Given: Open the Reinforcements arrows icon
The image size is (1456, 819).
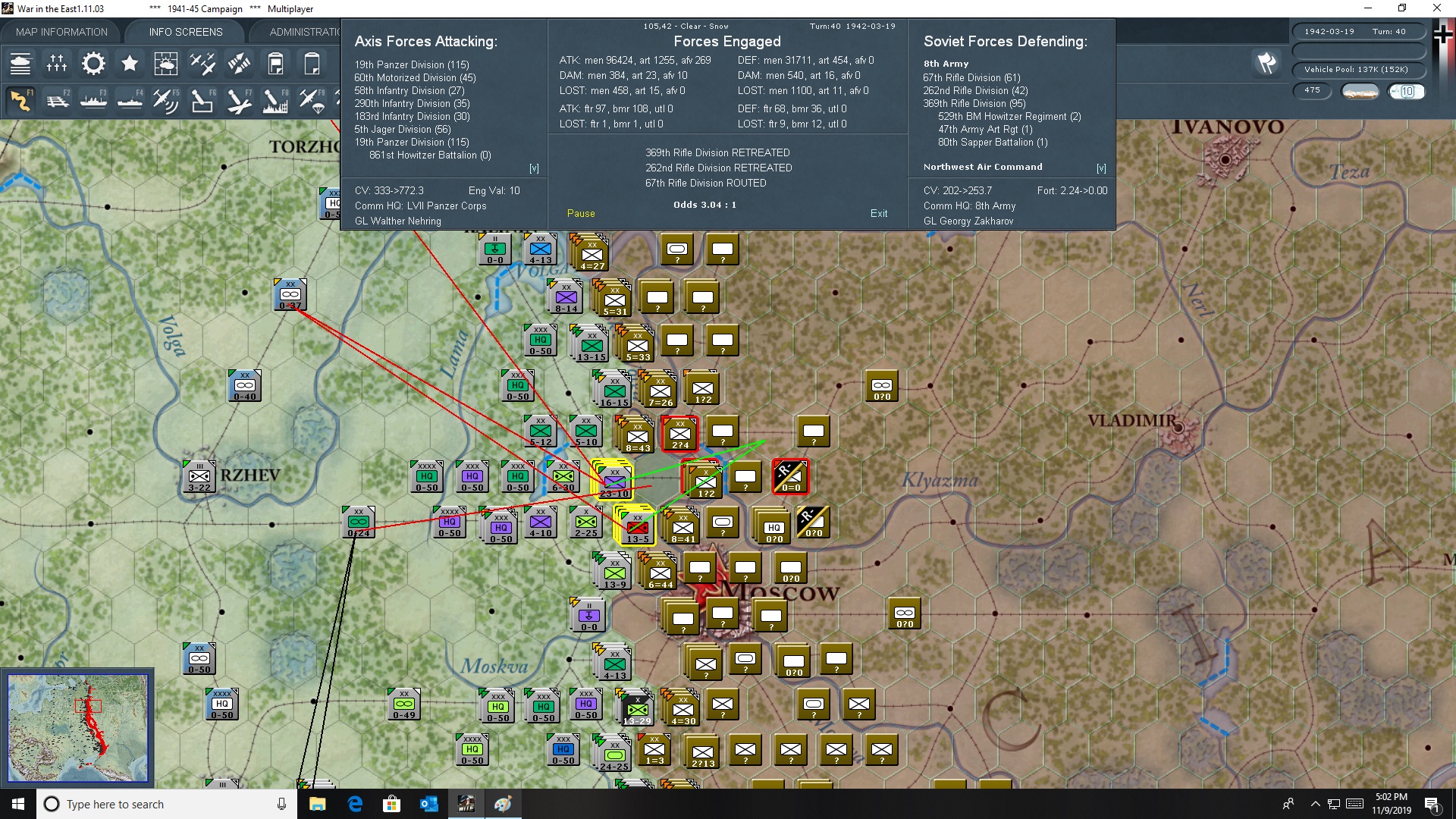Looking at the screenshot, I should pyautogui.click(x=239, y=64).
